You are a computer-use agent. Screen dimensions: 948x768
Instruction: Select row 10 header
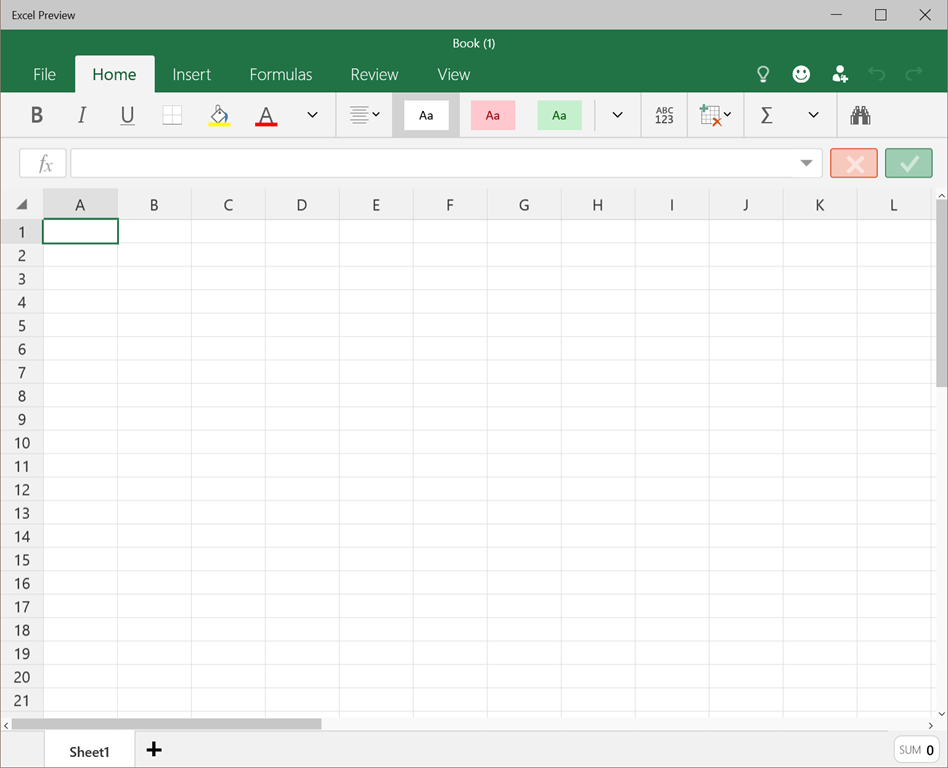(x=22, y=443)
